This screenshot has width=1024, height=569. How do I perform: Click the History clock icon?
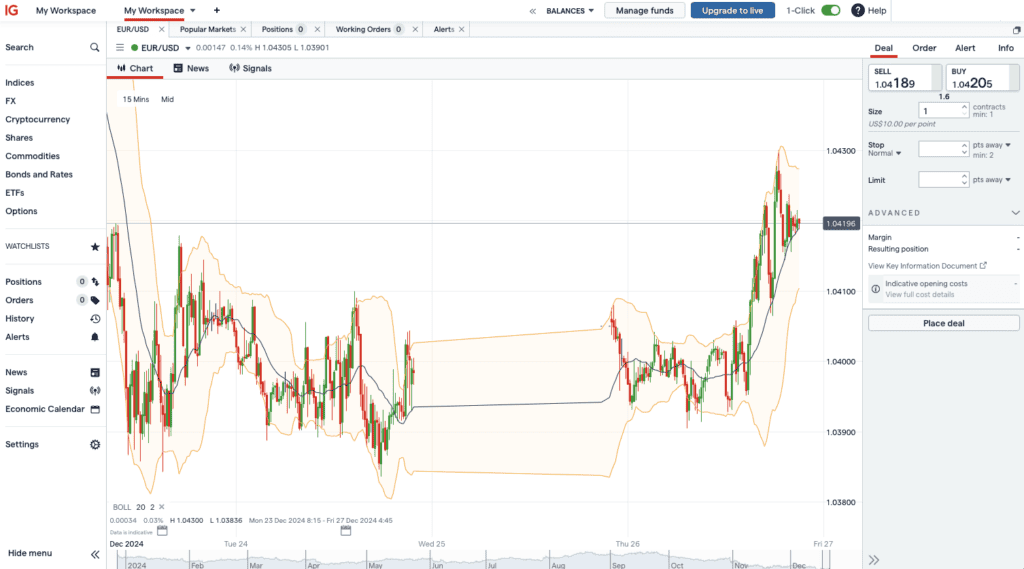[x=95, y=319]
